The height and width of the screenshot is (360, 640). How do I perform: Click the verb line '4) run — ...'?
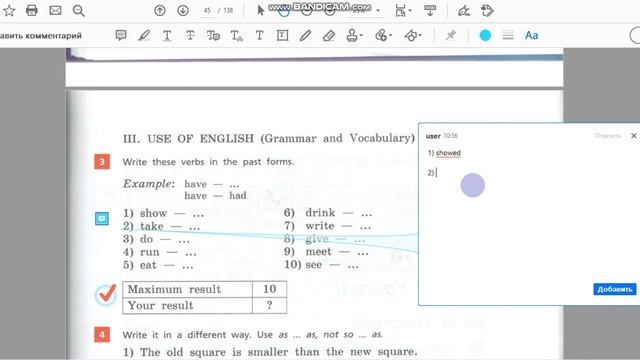point(160,252)
